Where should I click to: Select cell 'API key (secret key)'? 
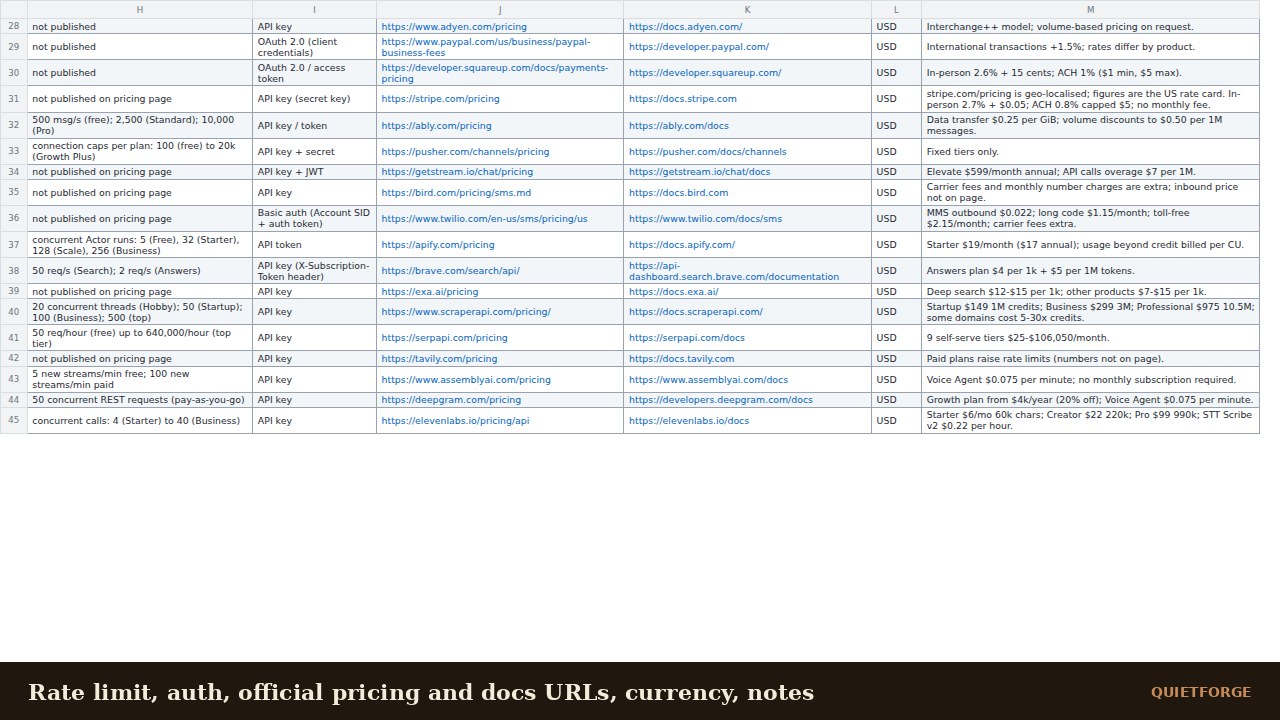tap(314, 99)
